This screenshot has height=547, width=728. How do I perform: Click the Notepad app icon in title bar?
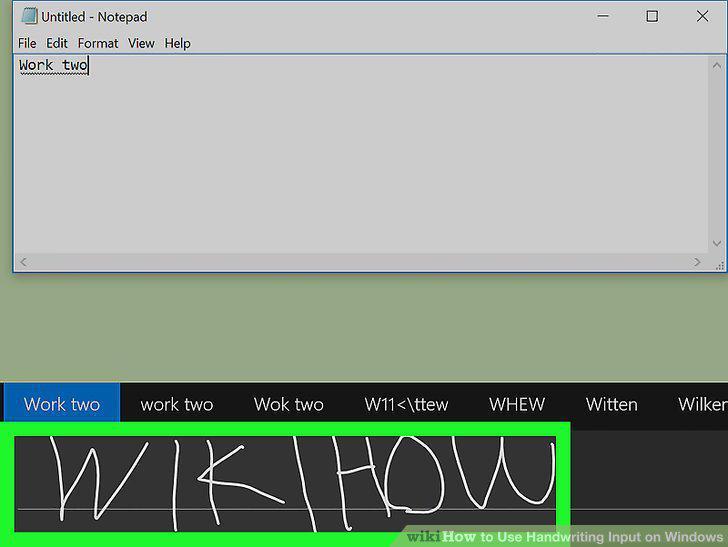tap(29, 16)
